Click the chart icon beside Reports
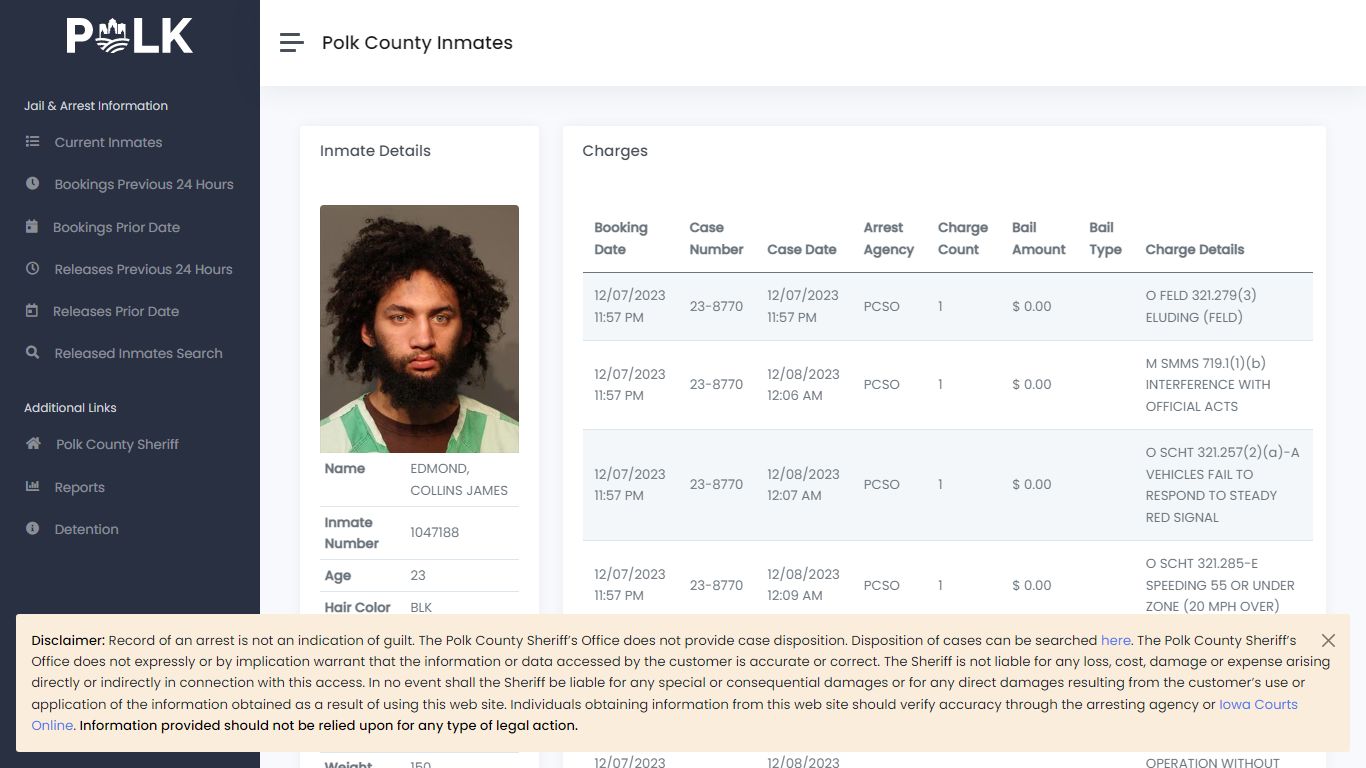The image size is (1366, 768). [x=33, y=487]
